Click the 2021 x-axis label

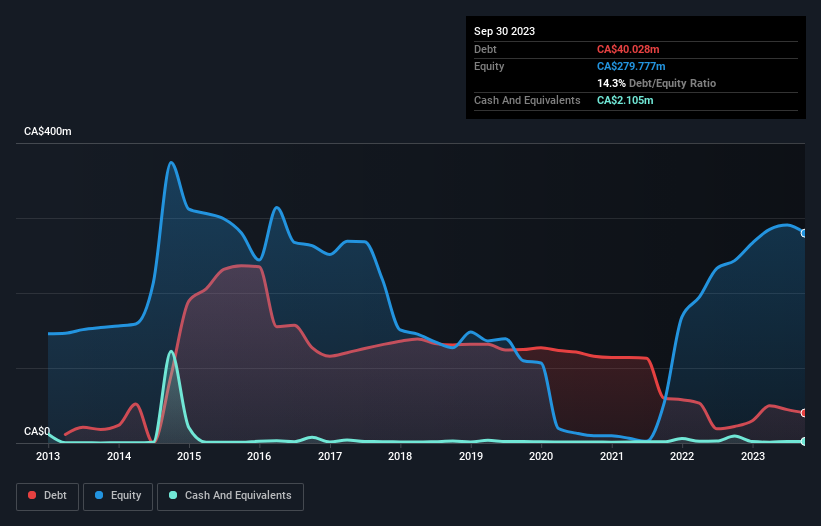point(612,456)
